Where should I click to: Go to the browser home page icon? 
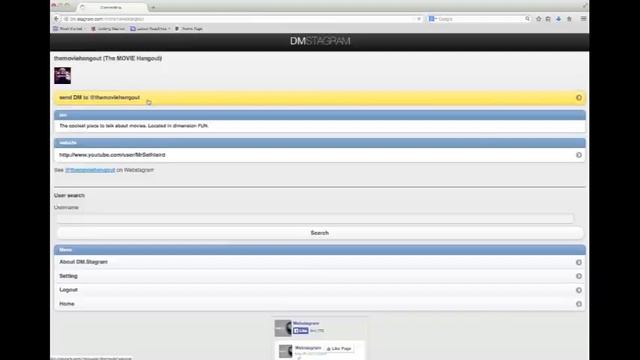pyautogui.click(x=569, y=19)
